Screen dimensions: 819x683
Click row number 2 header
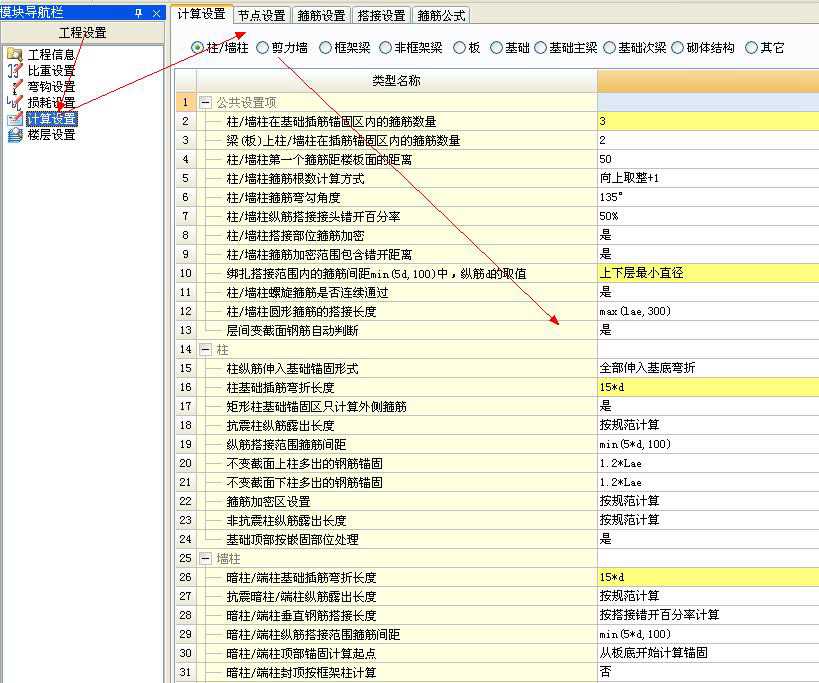point(185,121)
